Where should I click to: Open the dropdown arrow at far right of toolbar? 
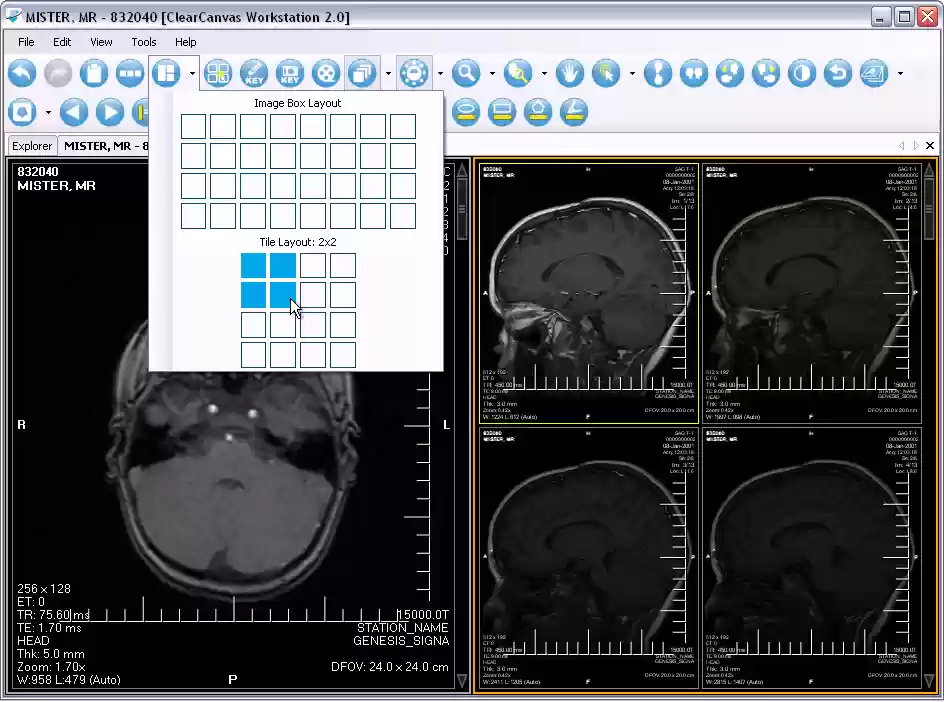click(x=900, y=73)
